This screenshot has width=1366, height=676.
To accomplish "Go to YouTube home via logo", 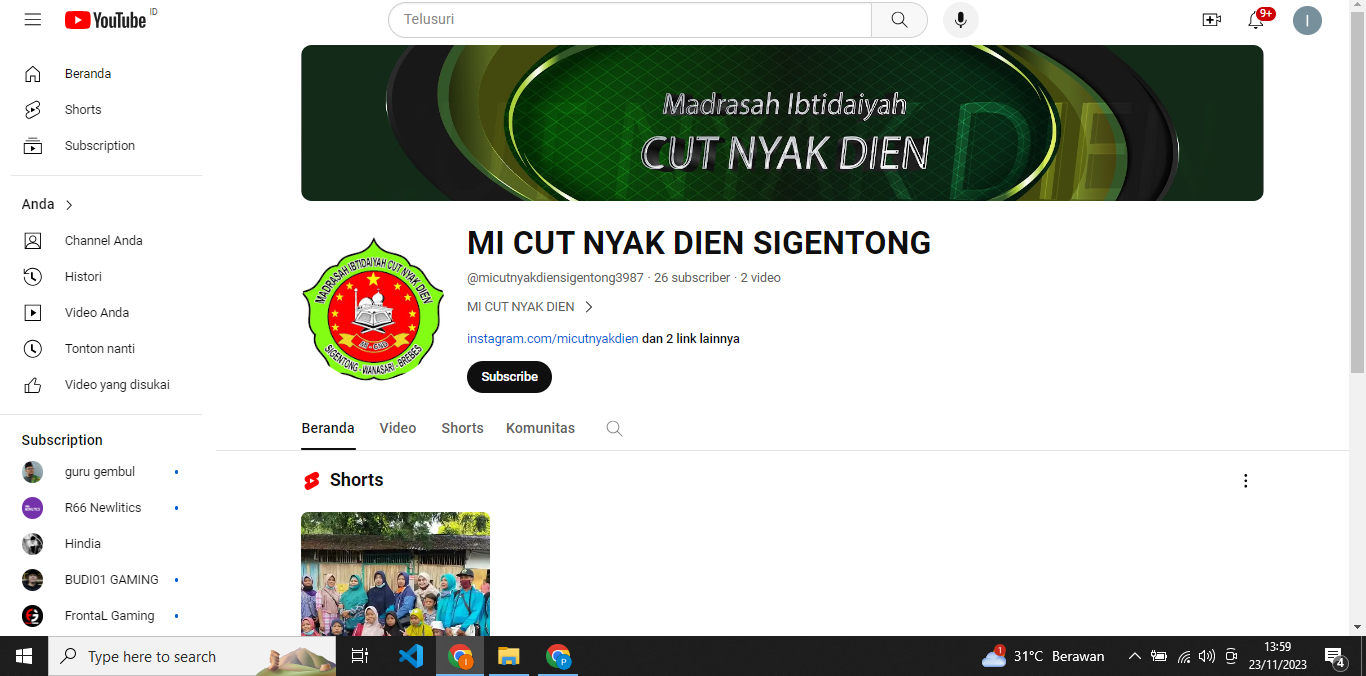I will [106, 20].
